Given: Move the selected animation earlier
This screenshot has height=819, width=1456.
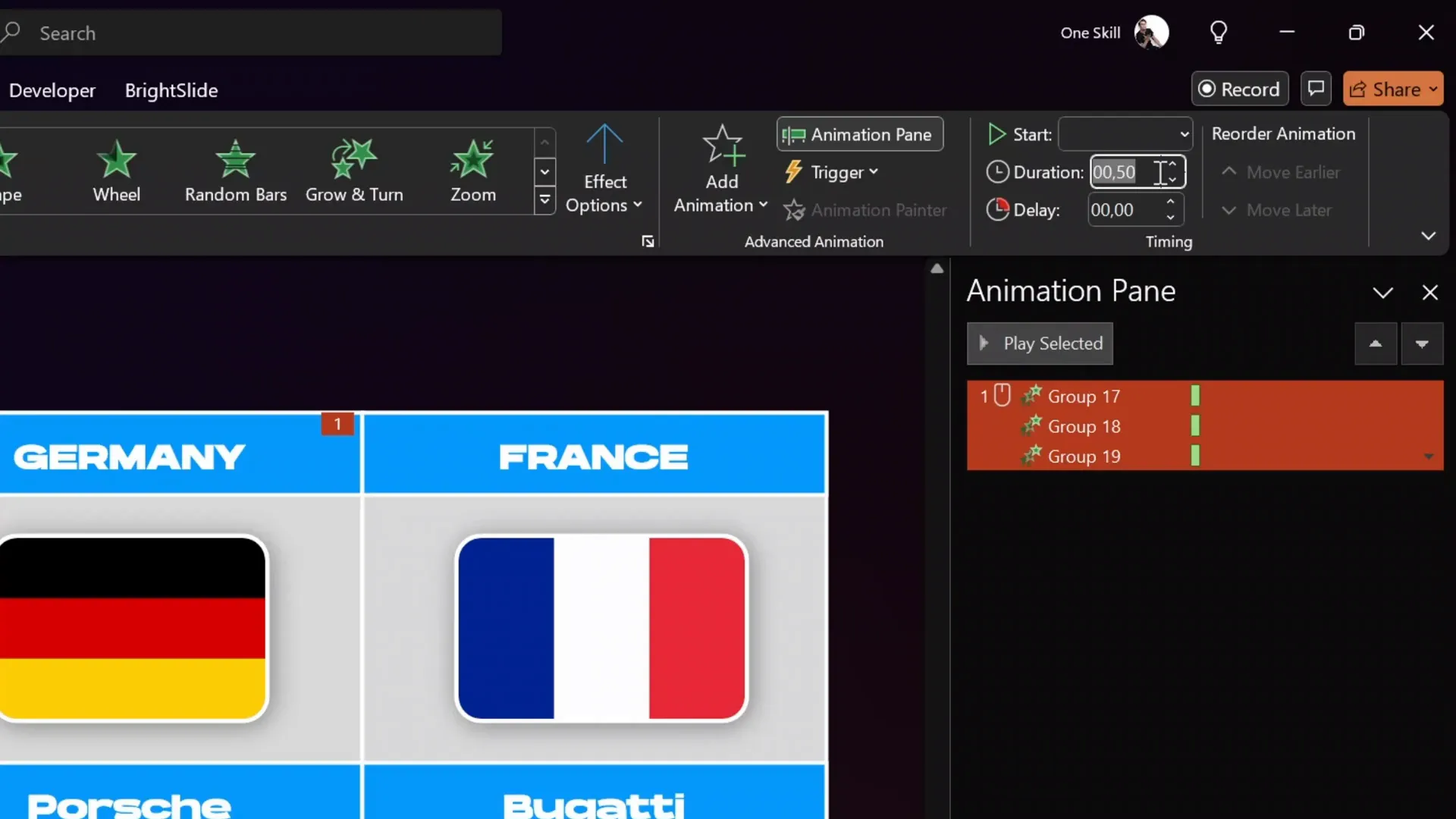Looking at the screenshot, I should 1282,172.
